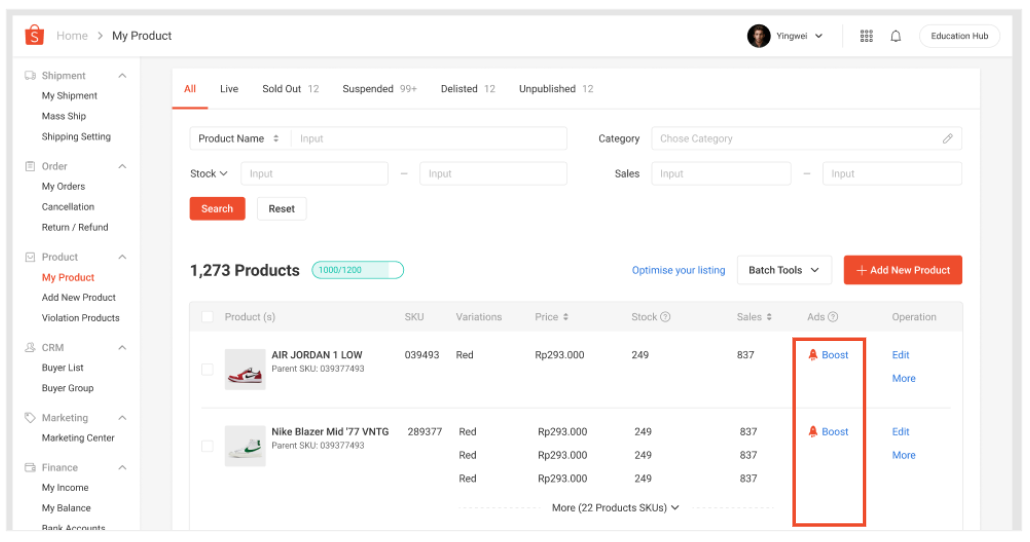
Task: Select the Nike Blazer Mid '77 checkbox
Action: click(208, 446)
